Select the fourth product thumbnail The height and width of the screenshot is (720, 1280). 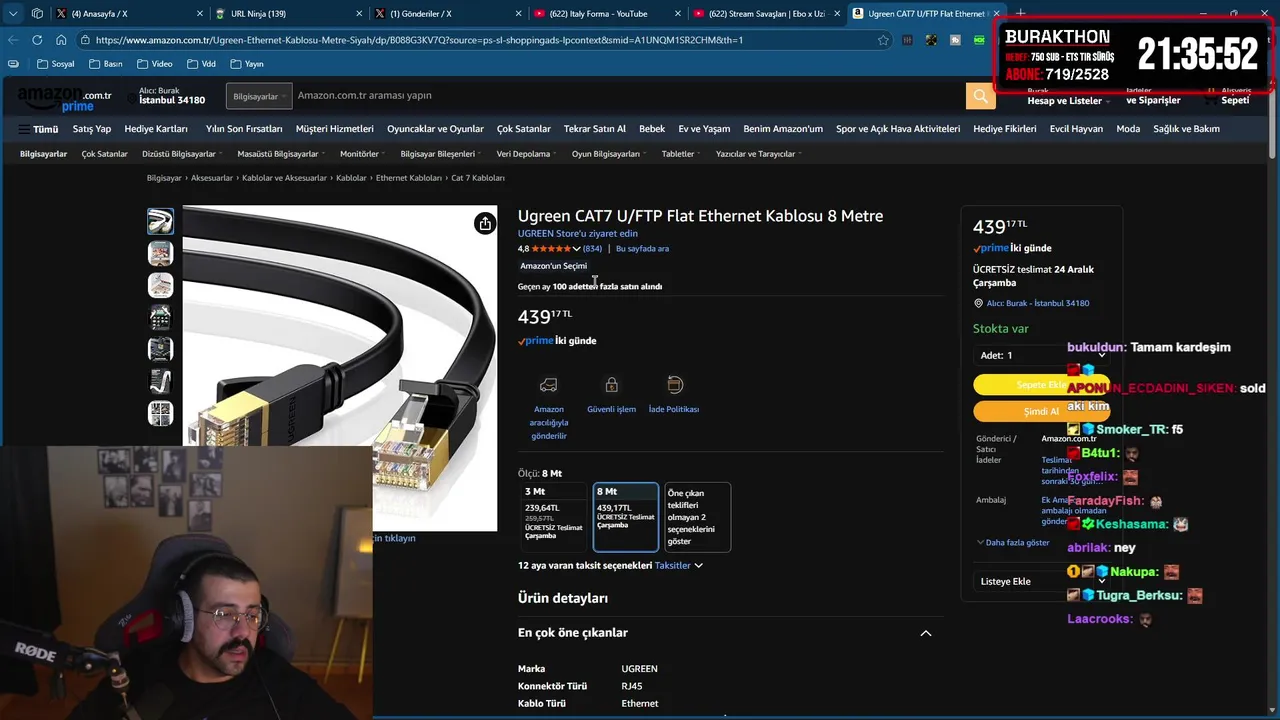160,317
